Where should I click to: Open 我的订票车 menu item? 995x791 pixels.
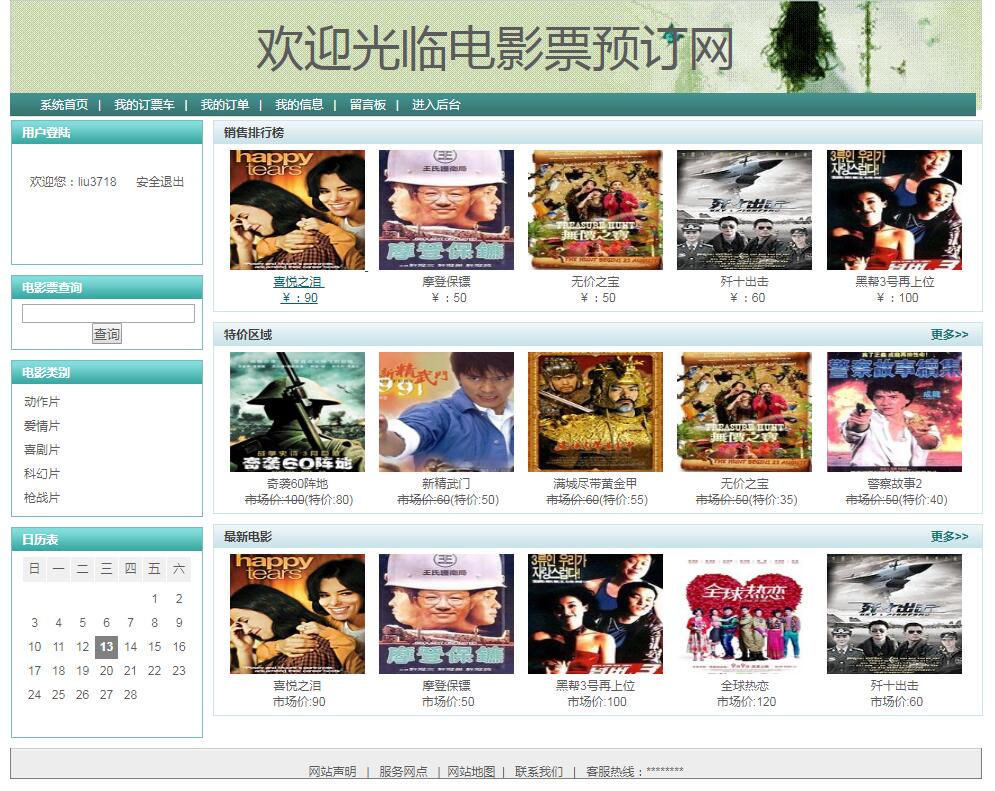(x=144, y=105)
